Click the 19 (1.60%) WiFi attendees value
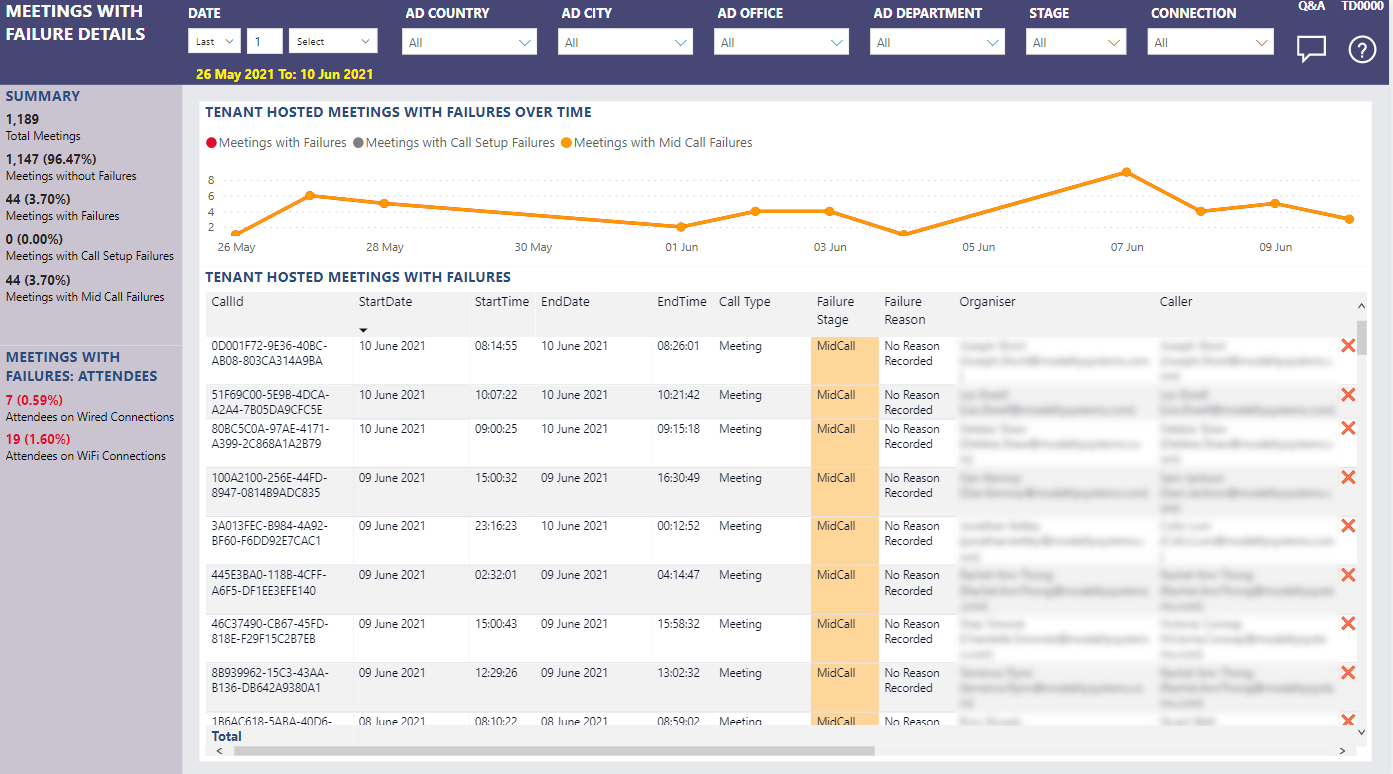This screenshot has width=1393, height=774. tap(38, 439)
